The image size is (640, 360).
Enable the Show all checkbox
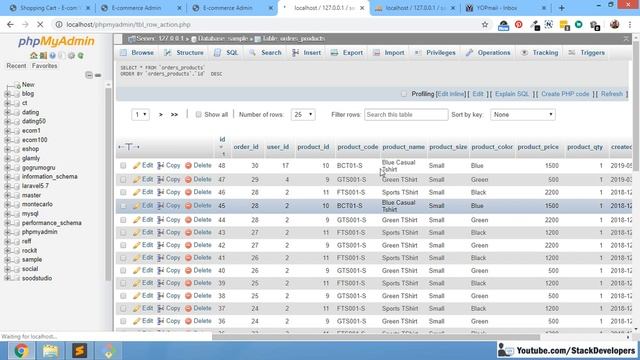pyautogui.click(x=198, y=115)
